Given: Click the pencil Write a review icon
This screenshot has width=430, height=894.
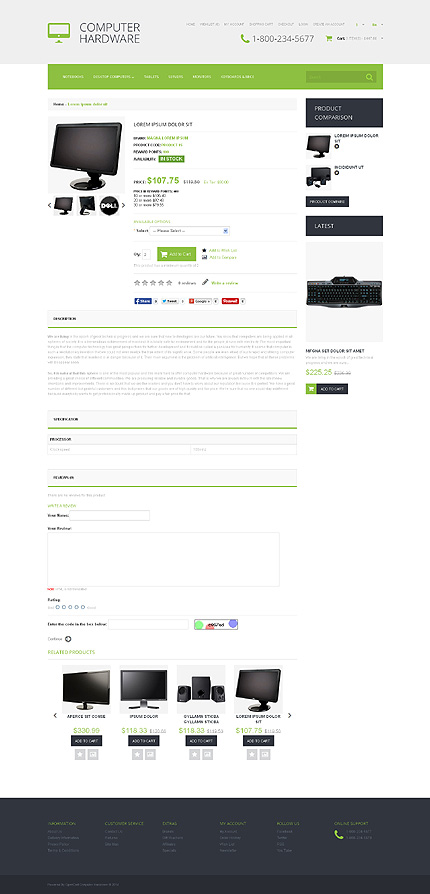Looking at the screenshot, I should click(x=205, y=282).
